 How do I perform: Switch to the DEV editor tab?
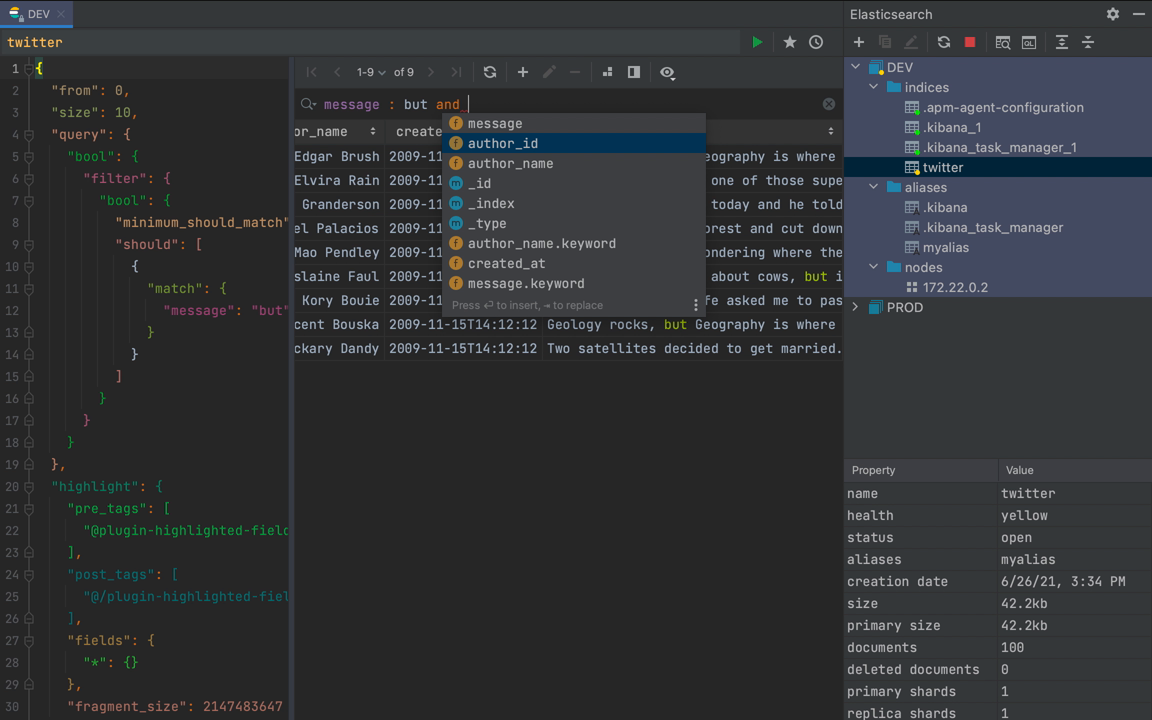tap(37, 14)
